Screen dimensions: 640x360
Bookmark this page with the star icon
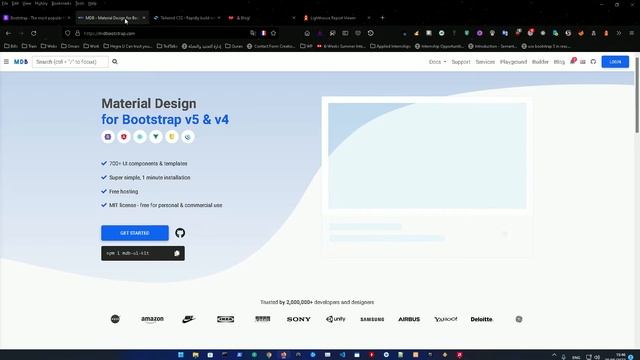(273, 33)
